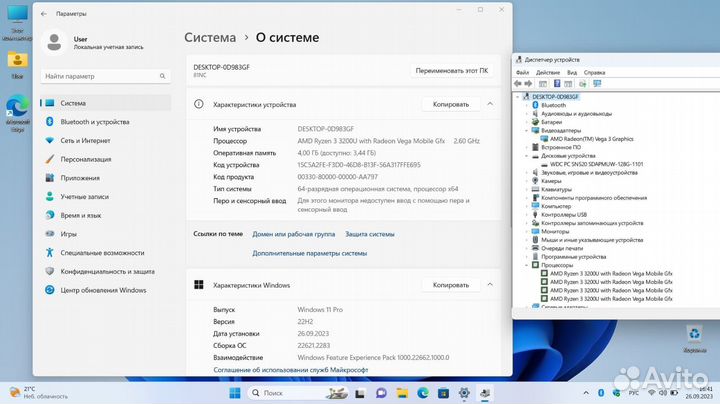Viewport: 720px width, 404px height.
Task: Click Переименовать этот ПК button
Action: tap(452, 71)
